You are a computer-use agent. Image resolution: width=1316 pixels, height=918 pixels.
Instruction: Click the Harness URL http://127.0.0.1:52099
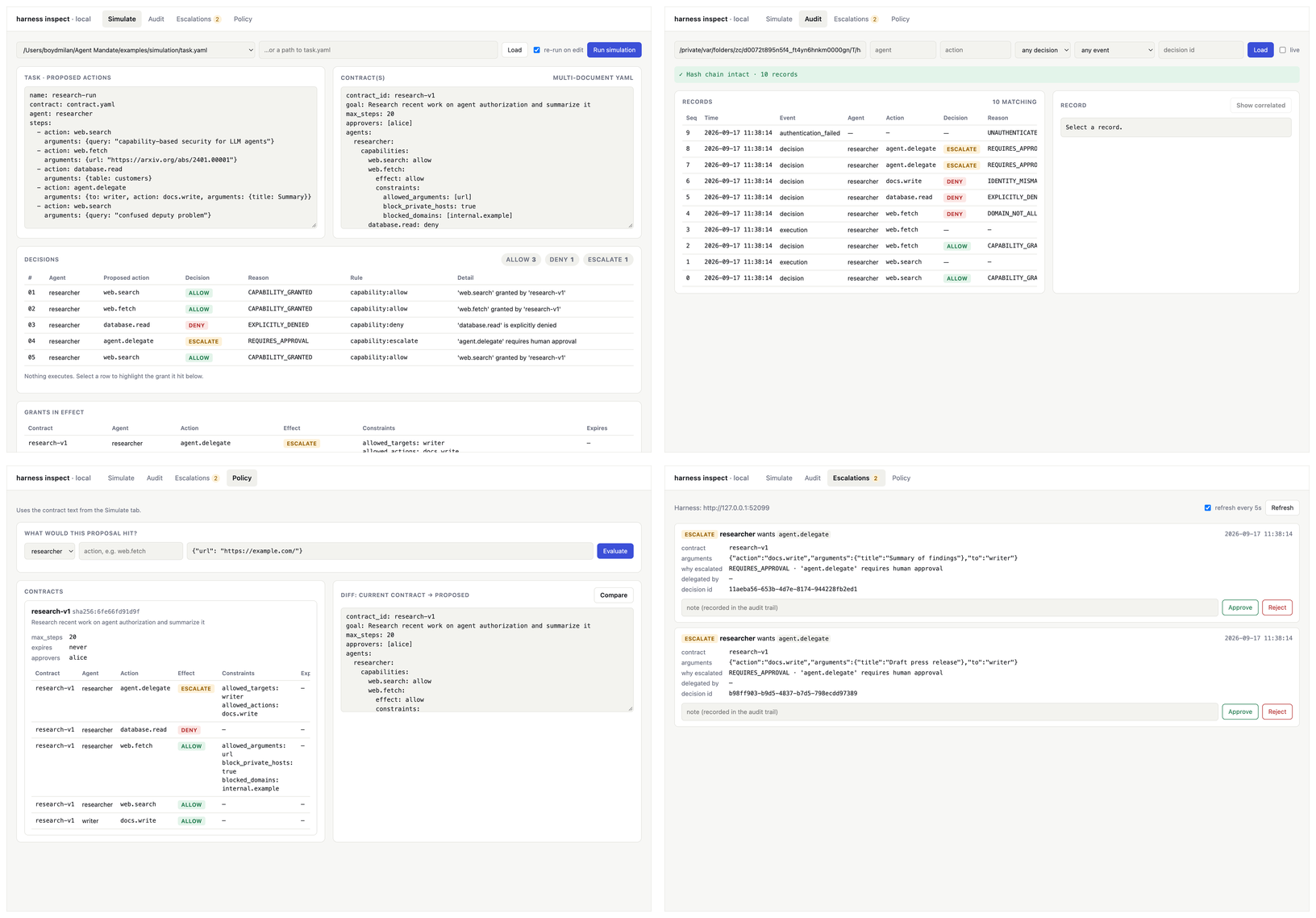(722, 508)
